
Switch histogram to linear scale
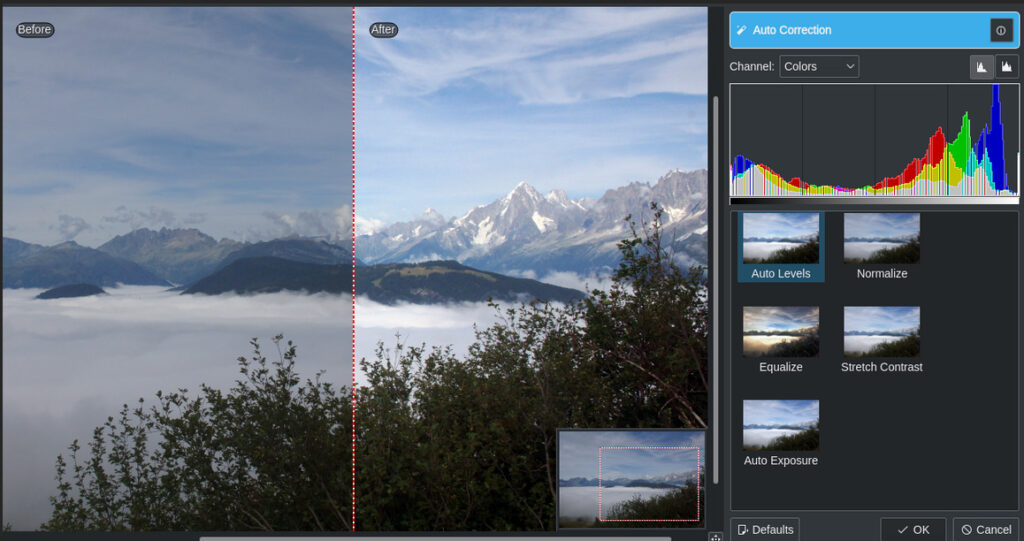click(982, 67)
